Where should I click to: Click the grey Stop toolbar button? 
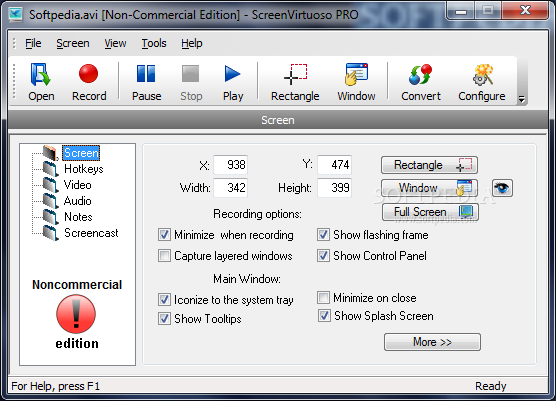click(191, 82)
